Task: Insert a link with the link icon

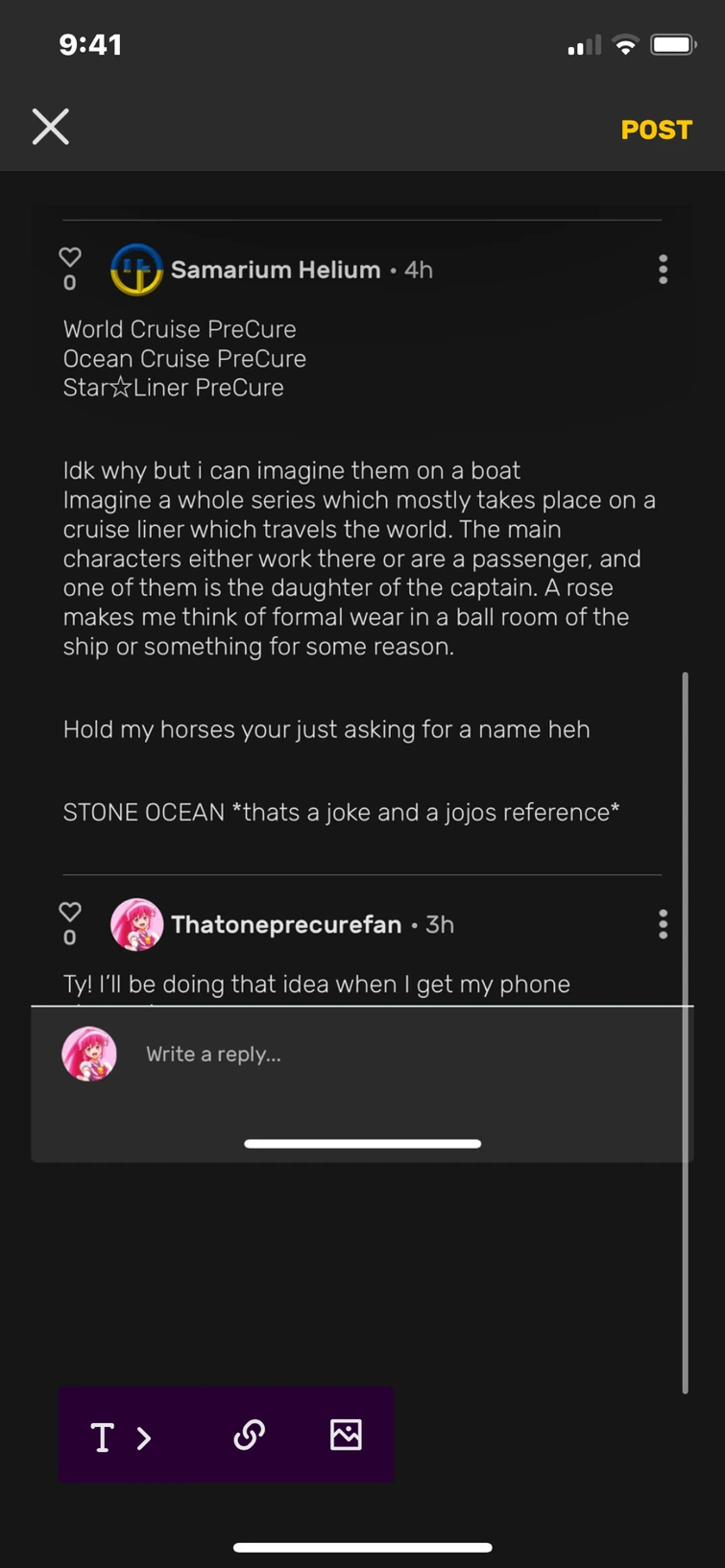Action: coord(249,1435)
